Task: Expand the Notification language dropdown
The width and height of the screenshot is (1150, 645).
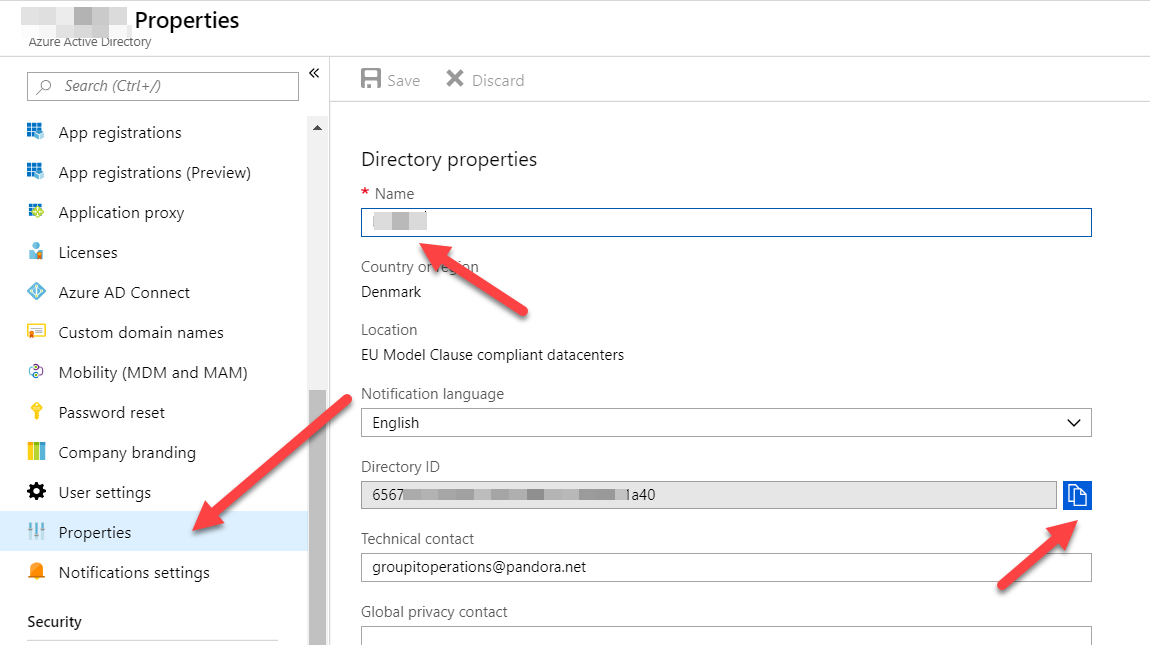Action: click(x=725, y=423)
